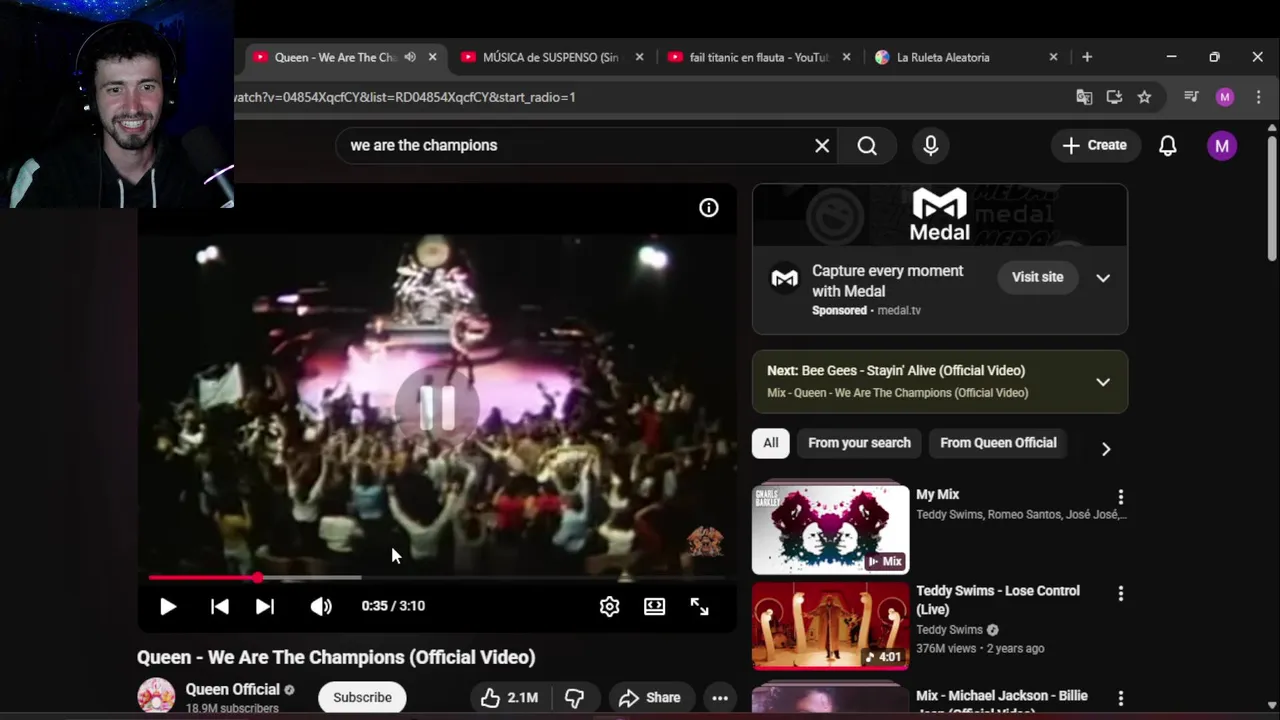Close the fail titanic en flauta tab
Screen dimensions: 1280x720
pyautogui.click(x=846, y=57)
